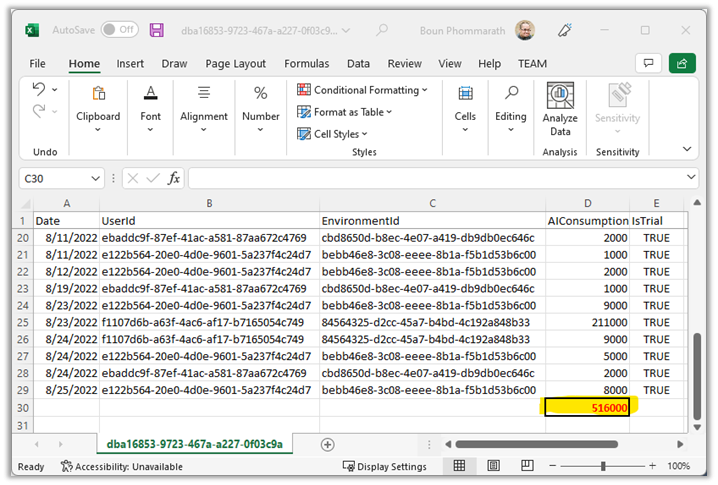Click the Redo arrow icon
718x485 pixels.
39,111
